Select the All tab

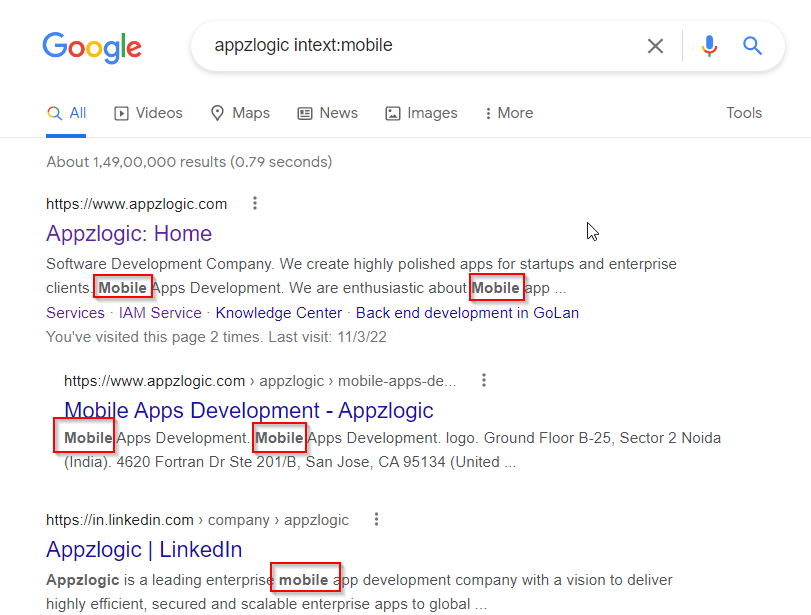click(x=66, y=113)
